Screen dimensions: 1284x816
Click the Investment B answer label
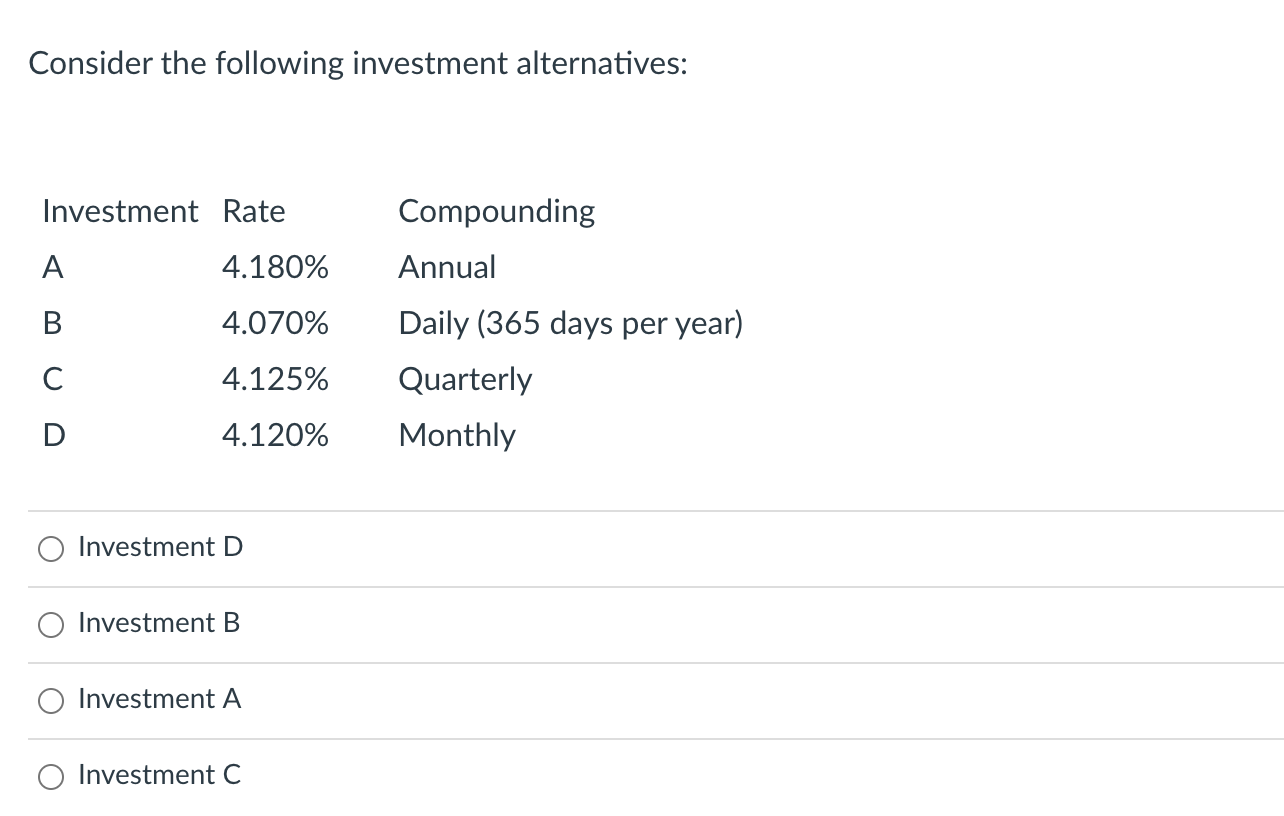tap(159, 623)
